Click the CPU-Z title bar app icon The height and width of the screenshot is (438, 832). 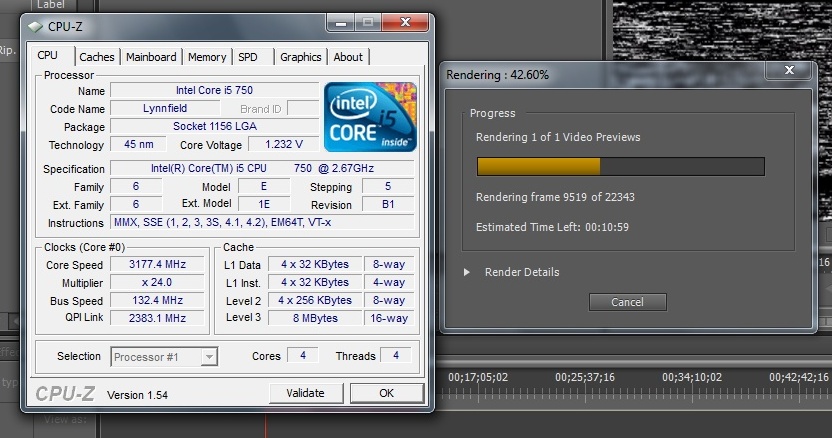(36, 26)
